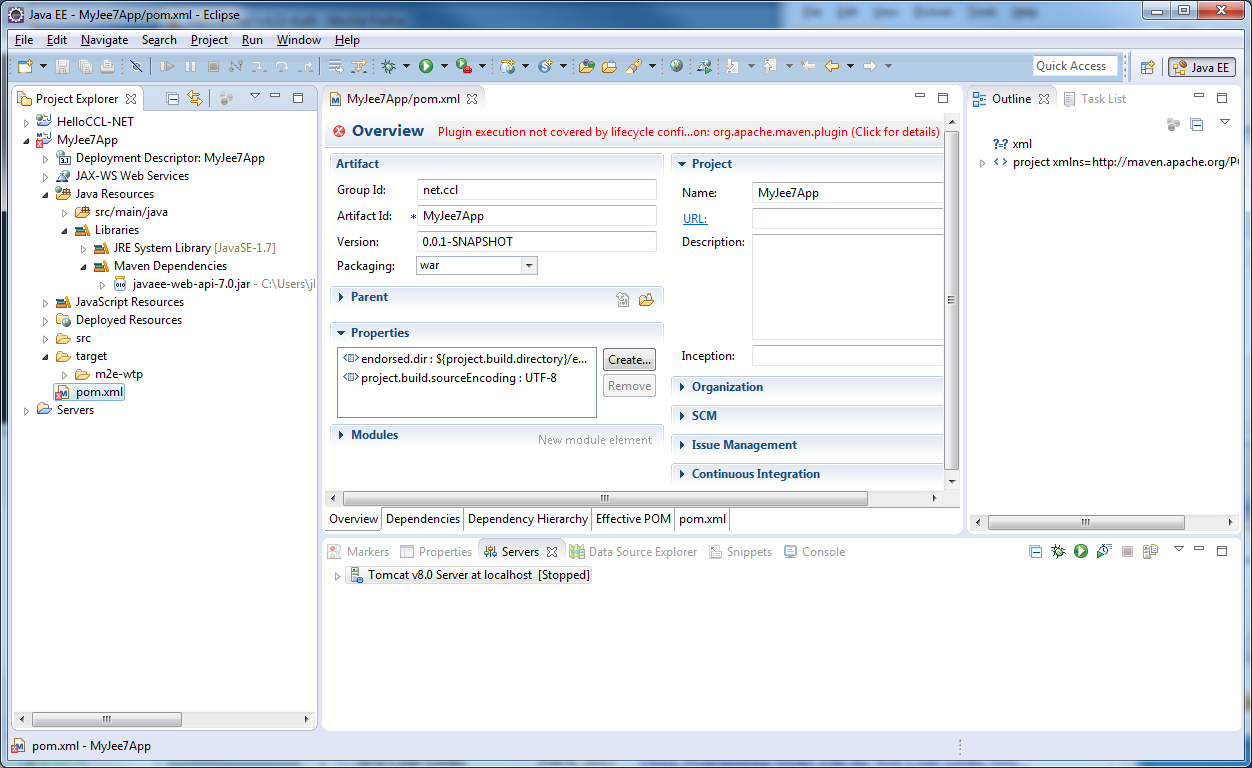
Task: Select javaee-web-api-7.0.jar in Maven Dependencies
Action: pyautogui.click(x=191, y=284)
